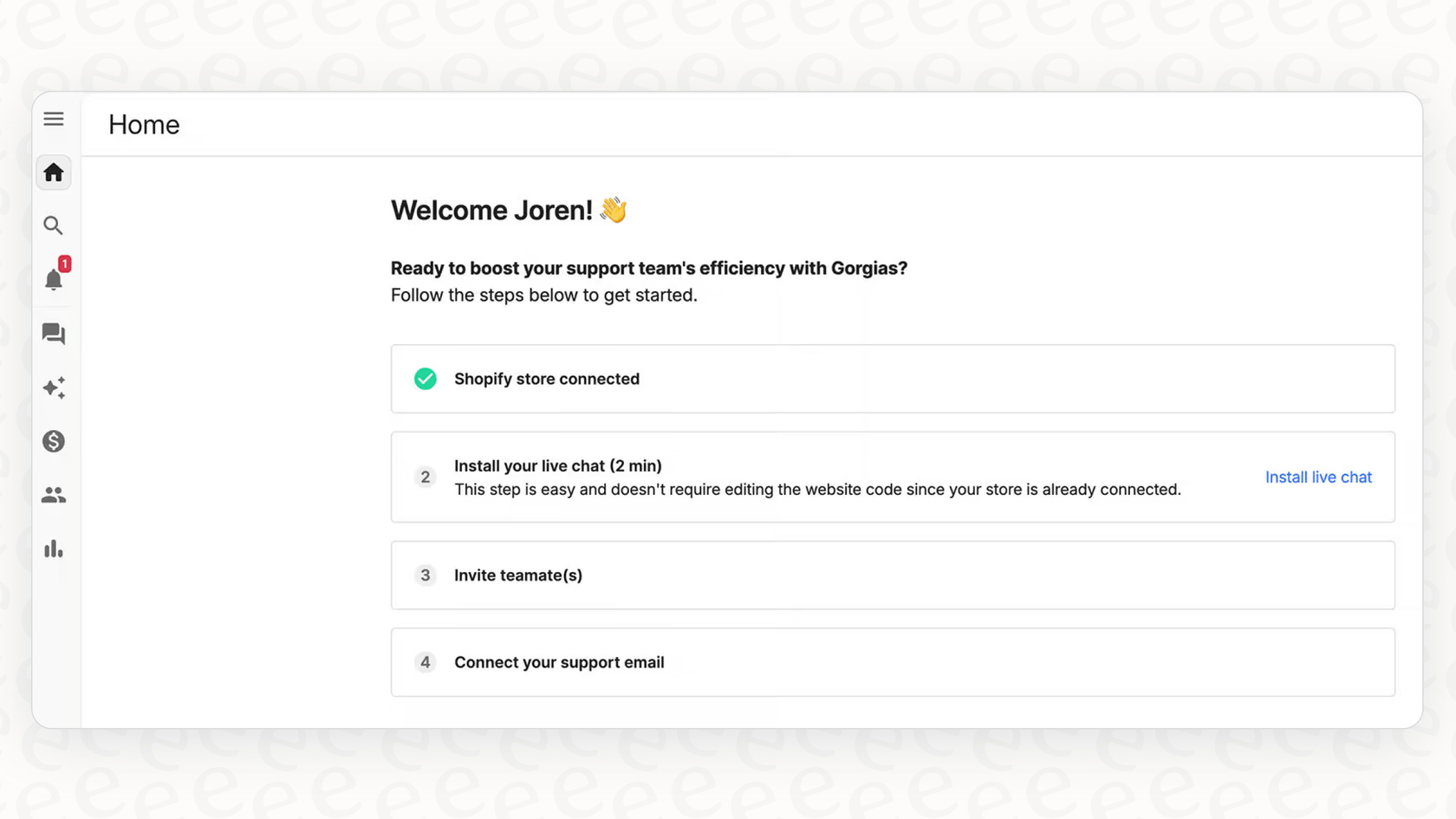Open the customers/teammates icon
The image size is (1456, 819).
53,494
